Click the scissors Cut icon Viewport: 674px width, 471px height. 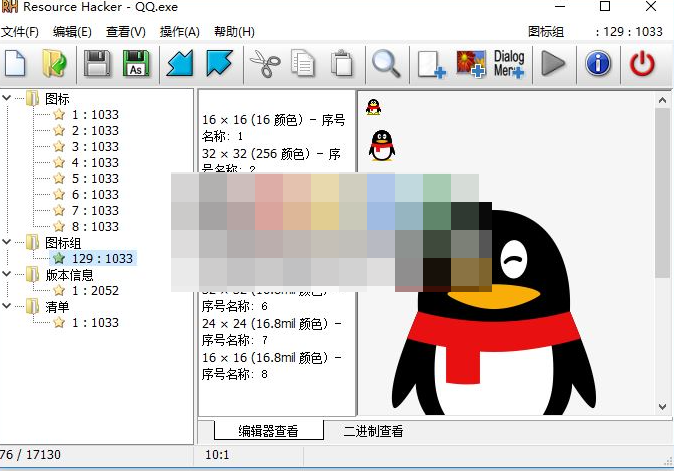pyautogui.click(x=264, y=64)
